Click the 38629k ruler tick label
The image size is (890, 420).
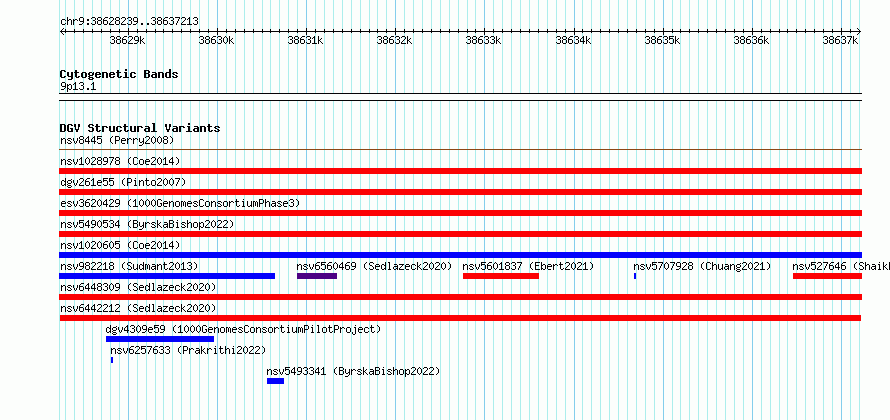pyautogui.click(x=127, y=40)
